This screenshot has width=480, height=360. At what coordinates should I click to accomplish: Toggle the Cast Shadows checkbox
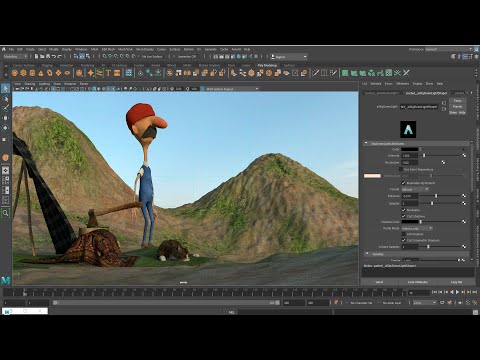[403, 216]
